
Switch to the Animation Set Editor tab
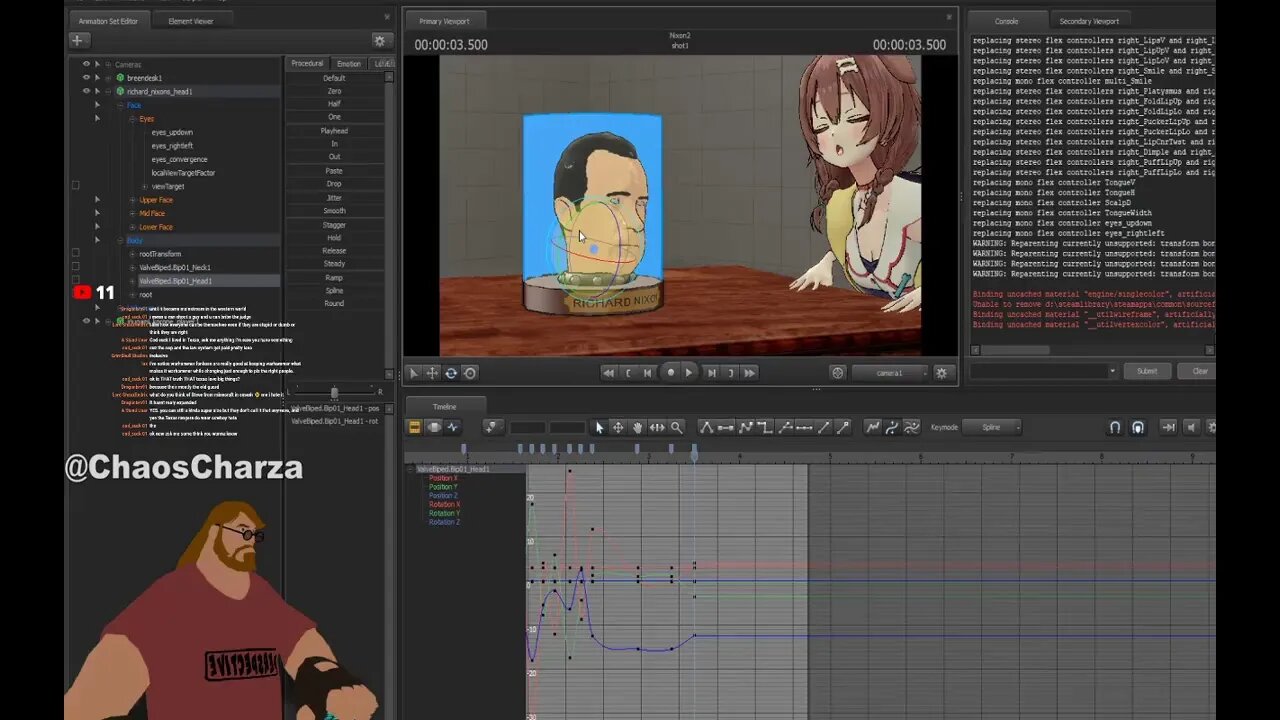click(108, 20)
